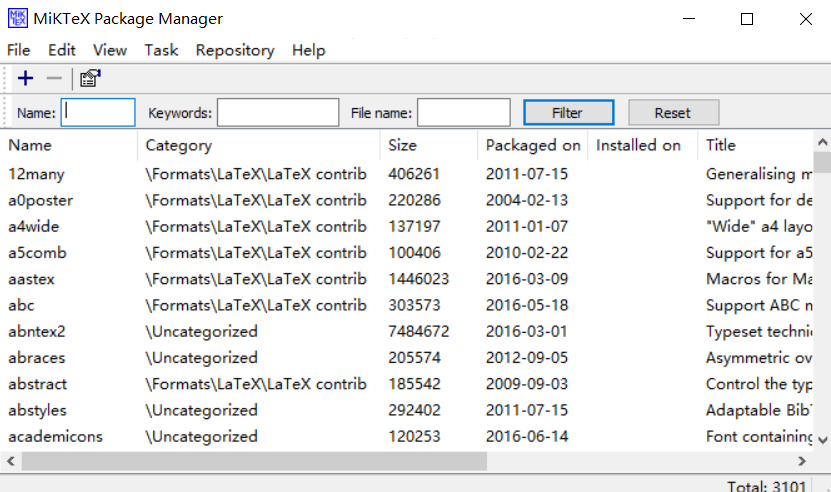
Task: Click the vertical scrollbar up arrow
Action: (x=822, y=142)
